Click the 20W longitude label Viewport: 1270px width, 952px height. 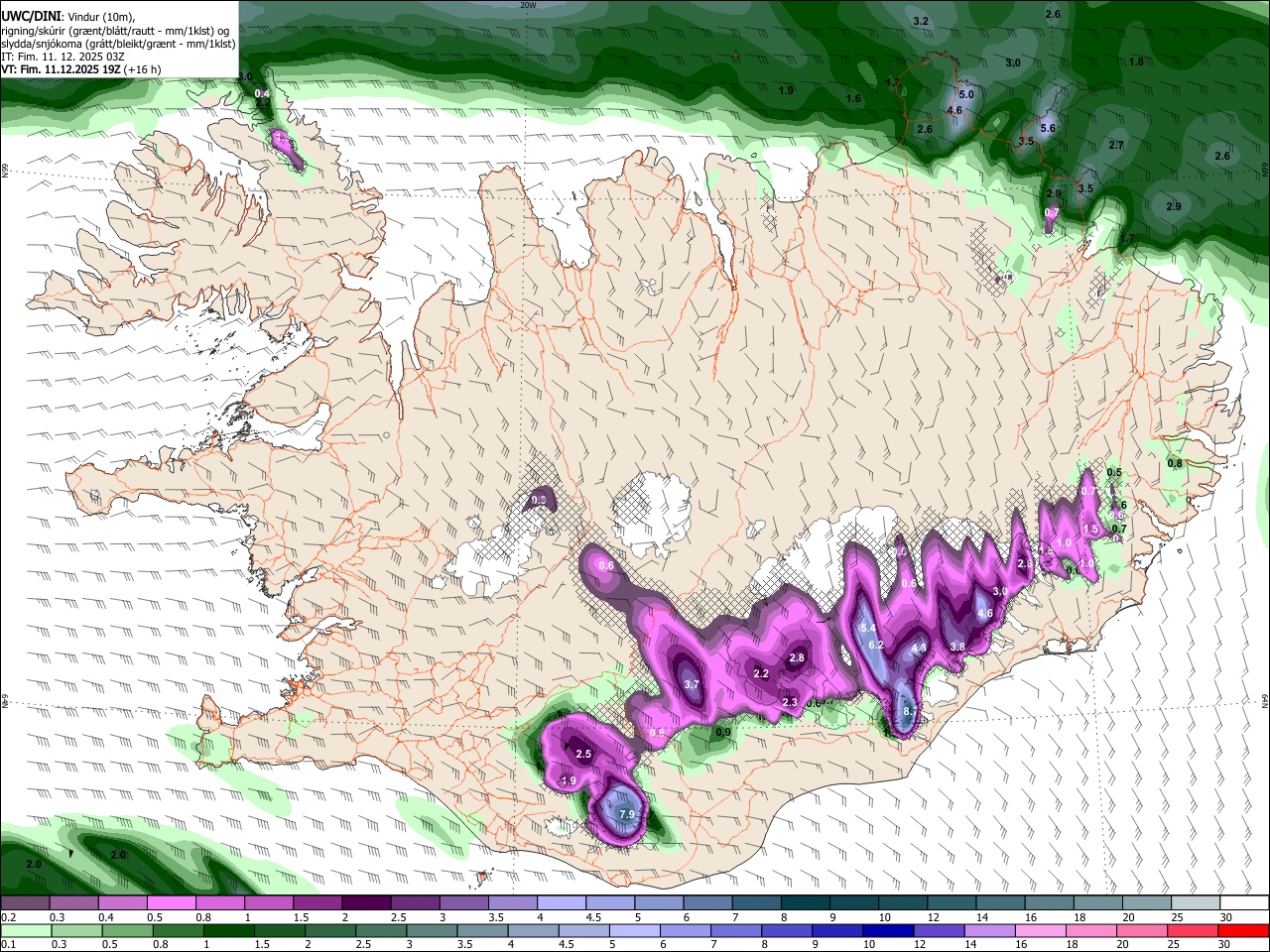(x=528, y=5)
